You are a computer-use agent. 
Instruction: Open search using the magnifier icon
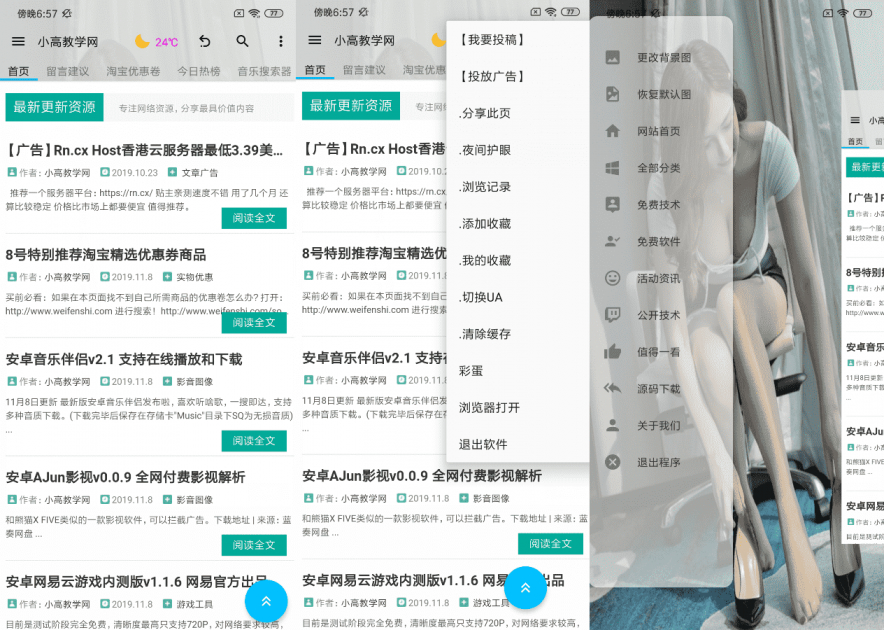click(242, 42)
